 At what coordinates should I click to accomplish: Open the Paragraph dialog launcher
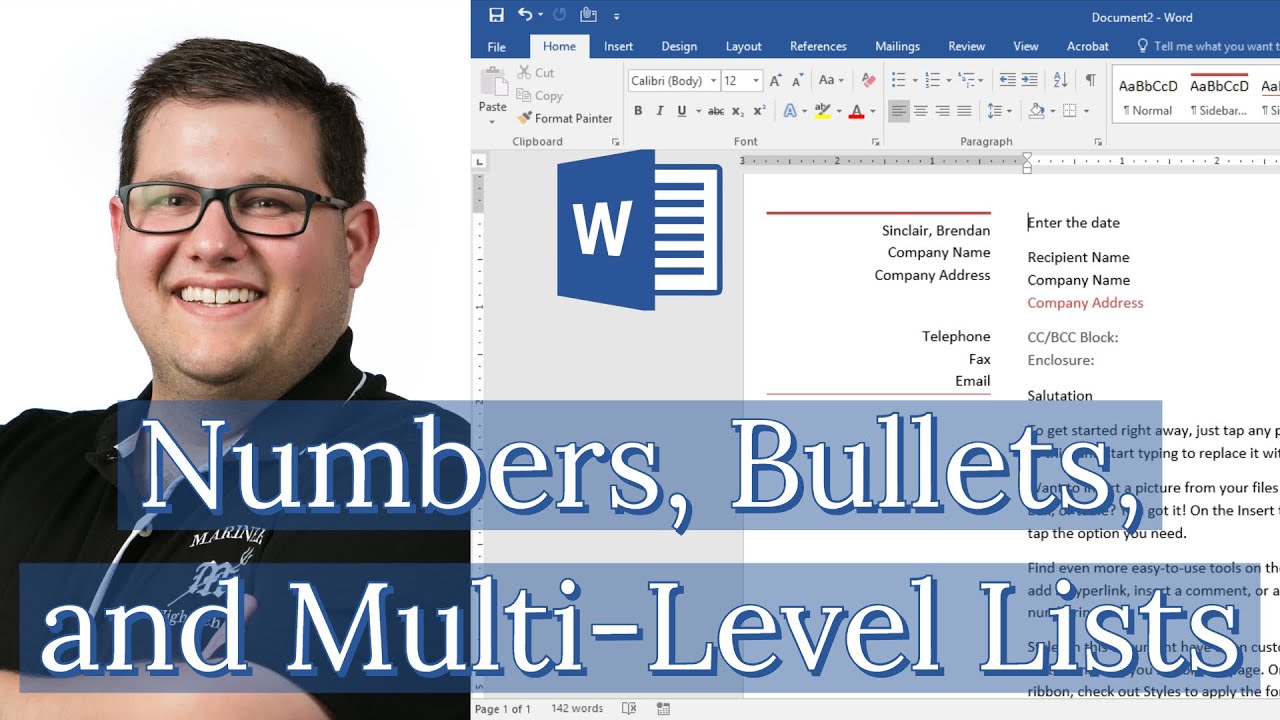click(x=1098, y=142)
